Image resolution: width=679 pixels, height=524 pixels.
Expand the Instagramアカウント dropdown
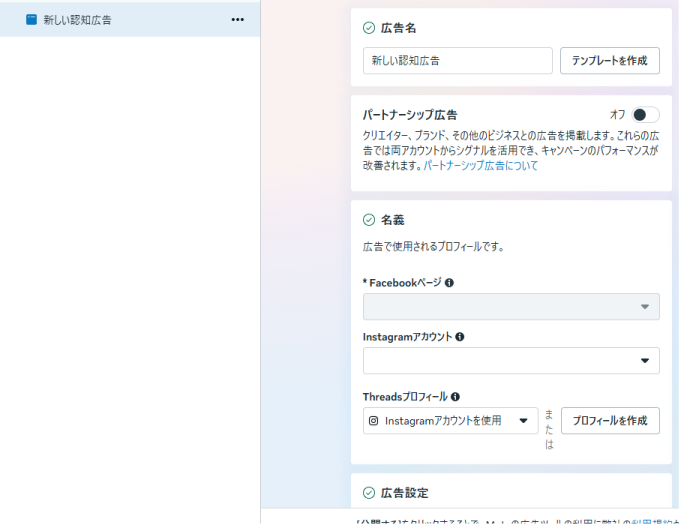coord(511,360)
